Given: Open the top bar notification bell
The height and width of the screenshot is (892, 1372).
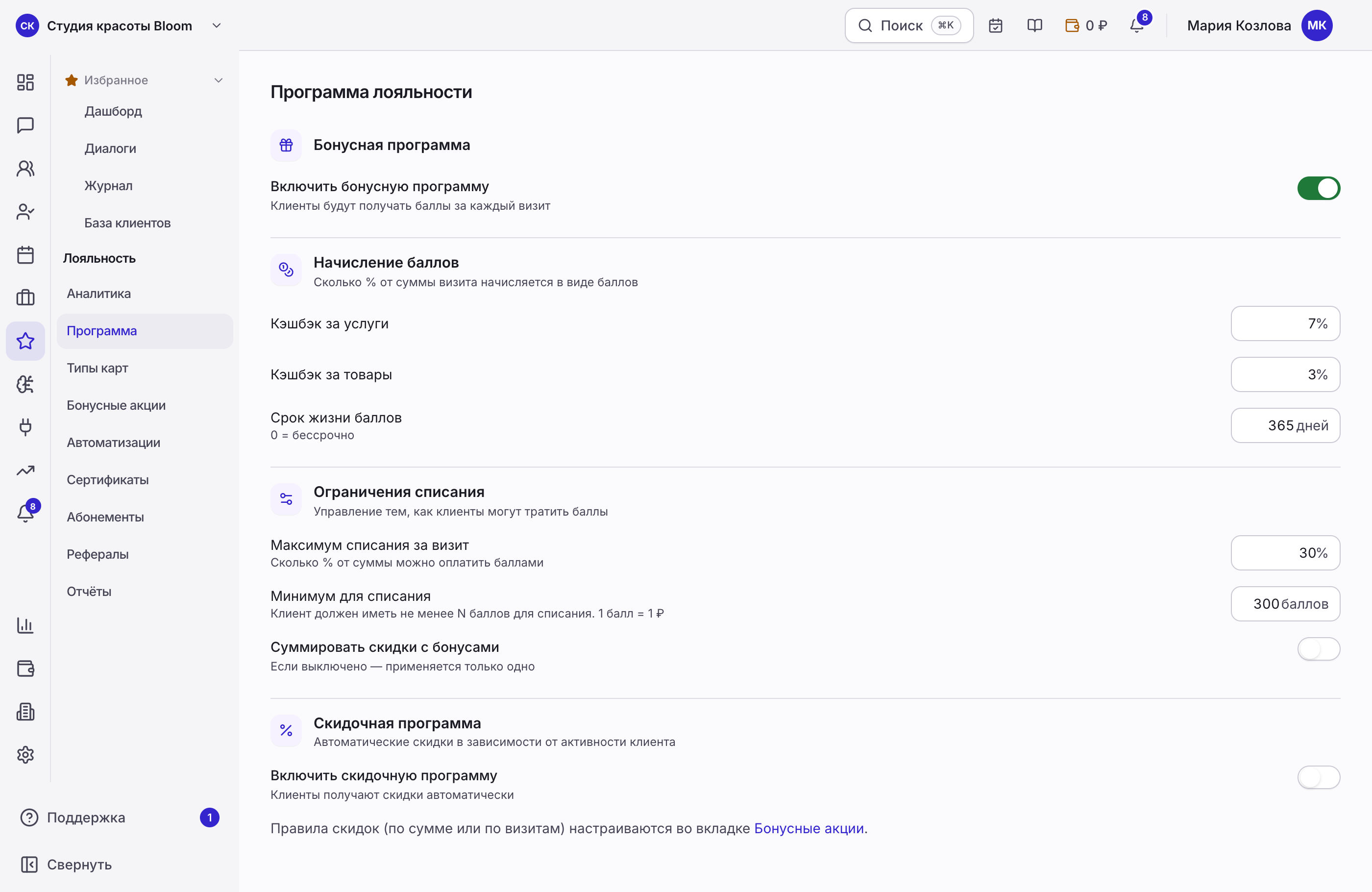Looking at the screenshot, I should pos(1137,25).
